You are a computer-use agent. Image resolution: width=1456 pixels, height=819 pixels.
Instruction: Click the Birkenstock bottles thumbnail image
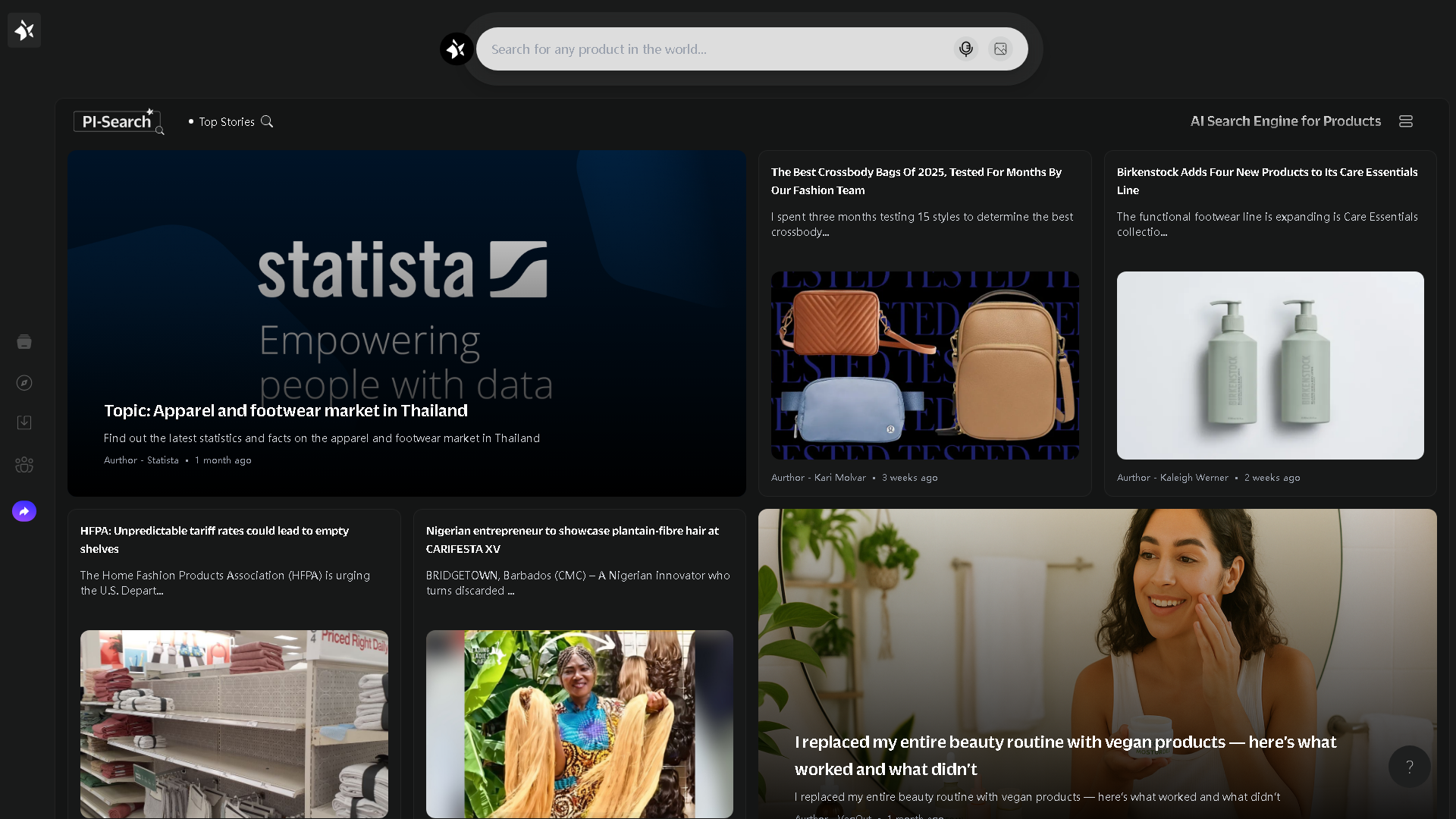pyautogui.click(x=1270, y=366)
